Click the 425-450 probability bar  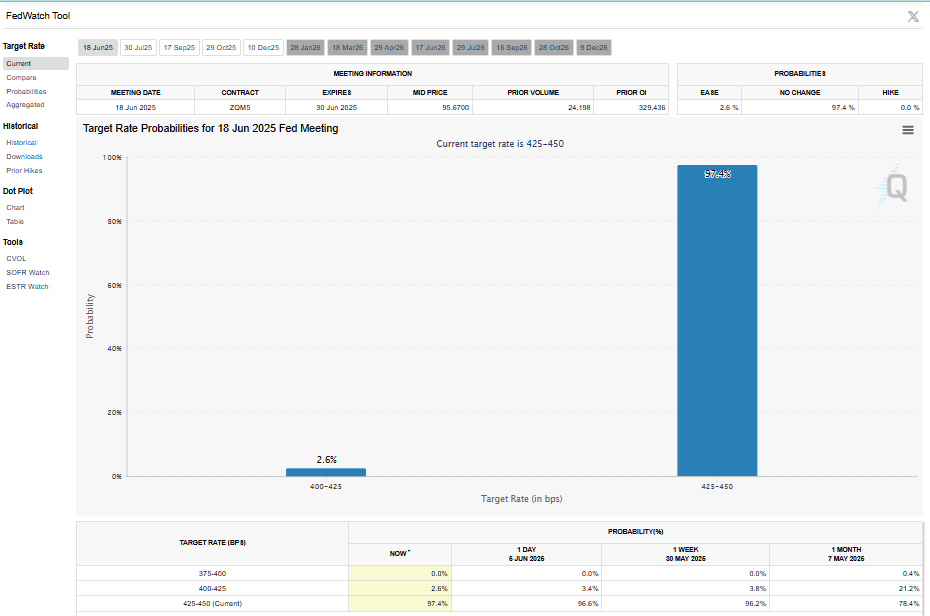pos(717,320)
